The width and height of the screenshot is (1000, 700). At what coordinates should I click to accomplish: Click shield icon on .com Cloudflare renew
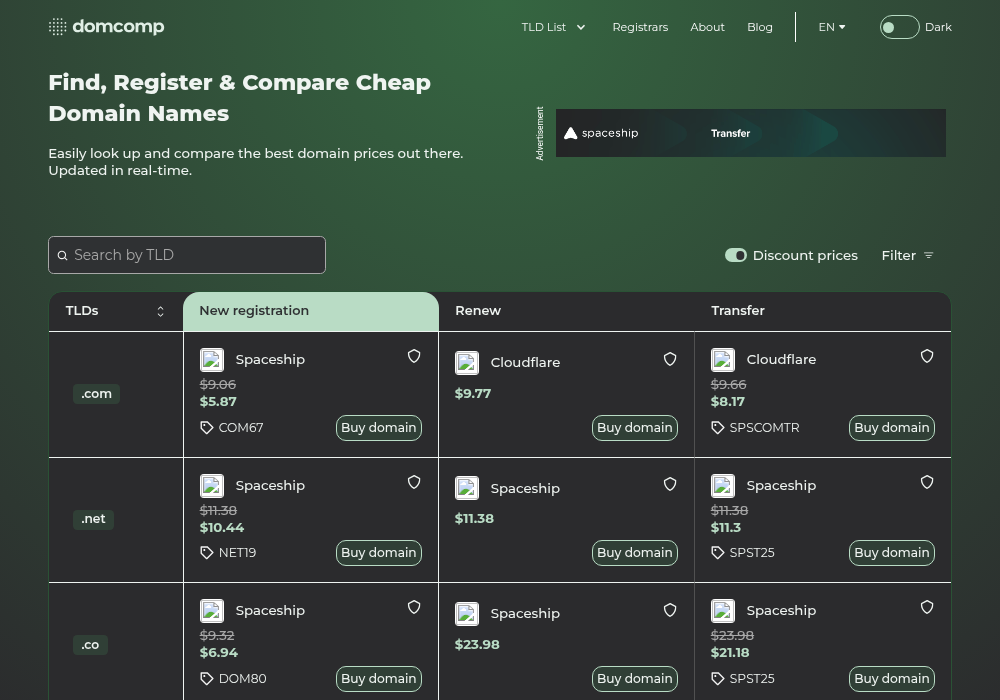pyautogui.click(x=670, y=360)
